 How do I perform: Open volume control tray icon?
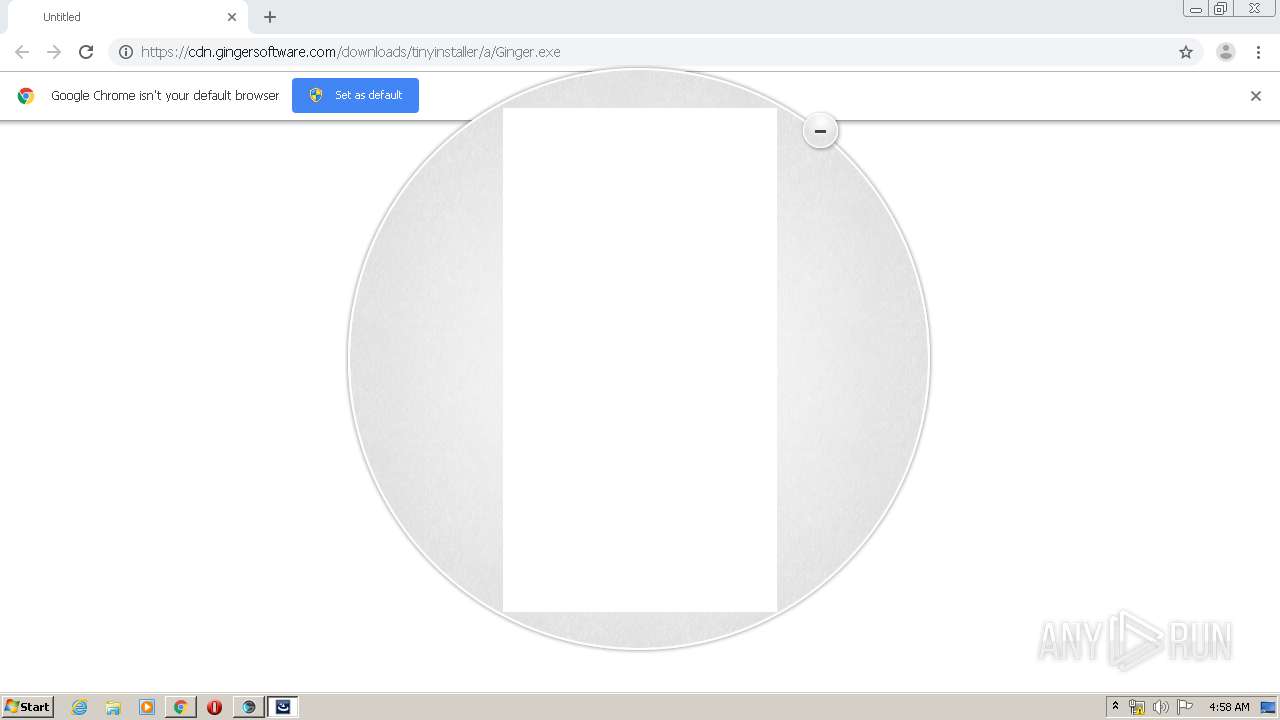click(x=1160, y=707)
